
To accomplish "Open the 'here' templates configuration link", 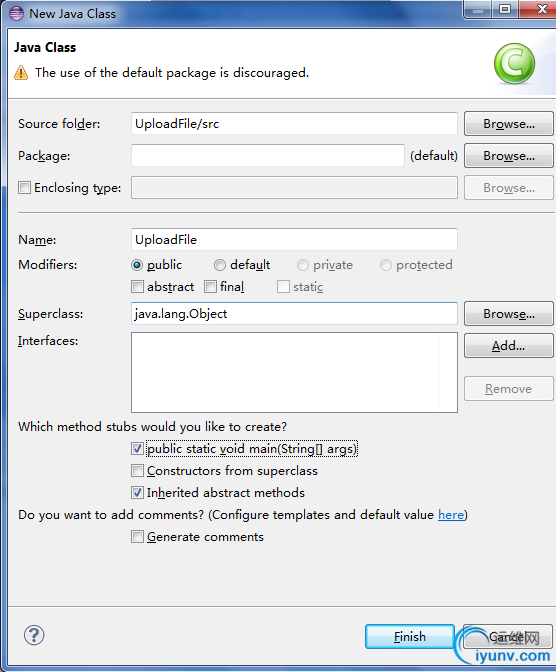I will coord(451,515).
